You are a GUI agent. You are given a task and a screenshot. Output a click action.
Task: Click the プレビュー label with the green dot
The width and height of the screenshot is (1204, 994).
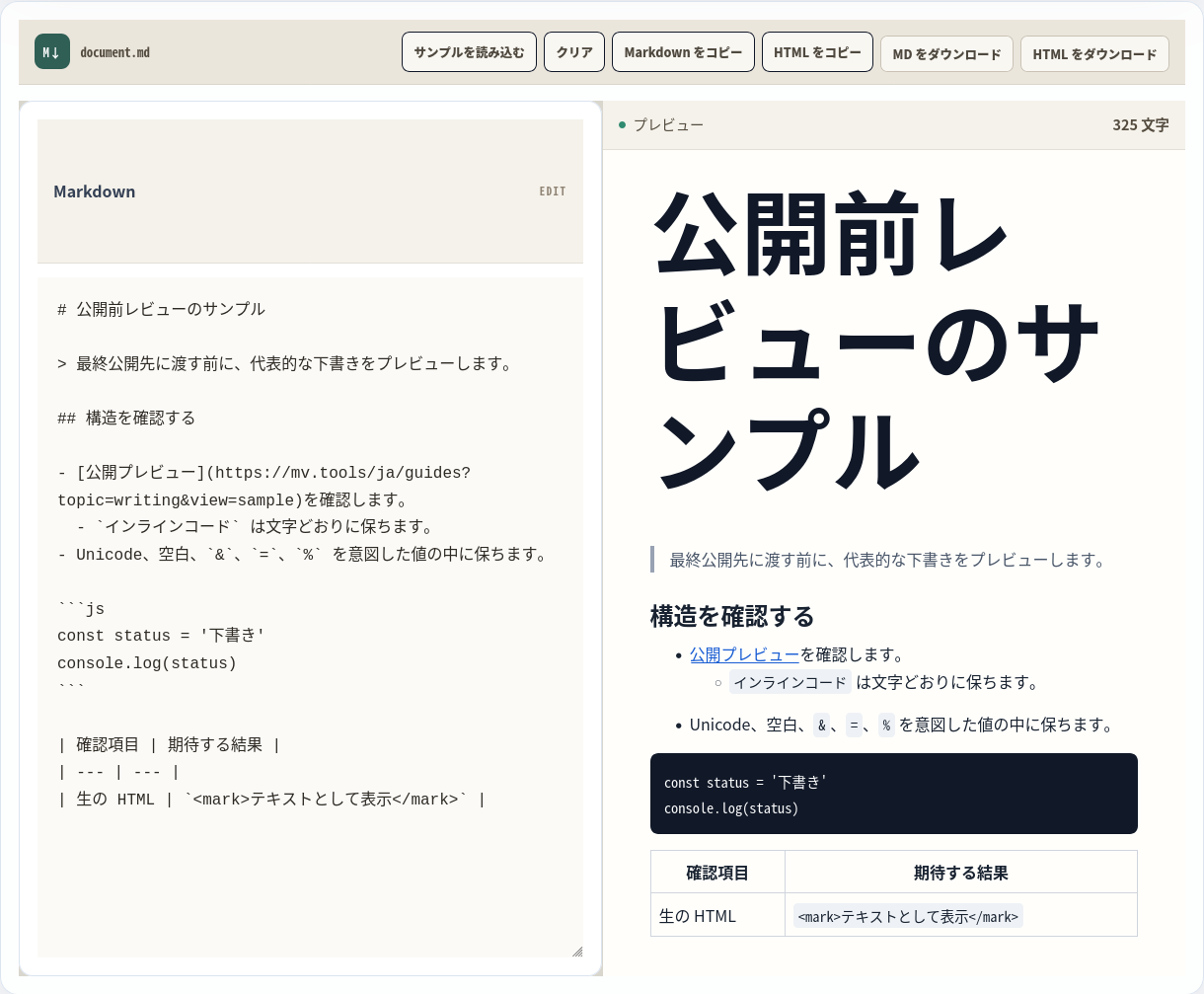(x=661, y=125)
